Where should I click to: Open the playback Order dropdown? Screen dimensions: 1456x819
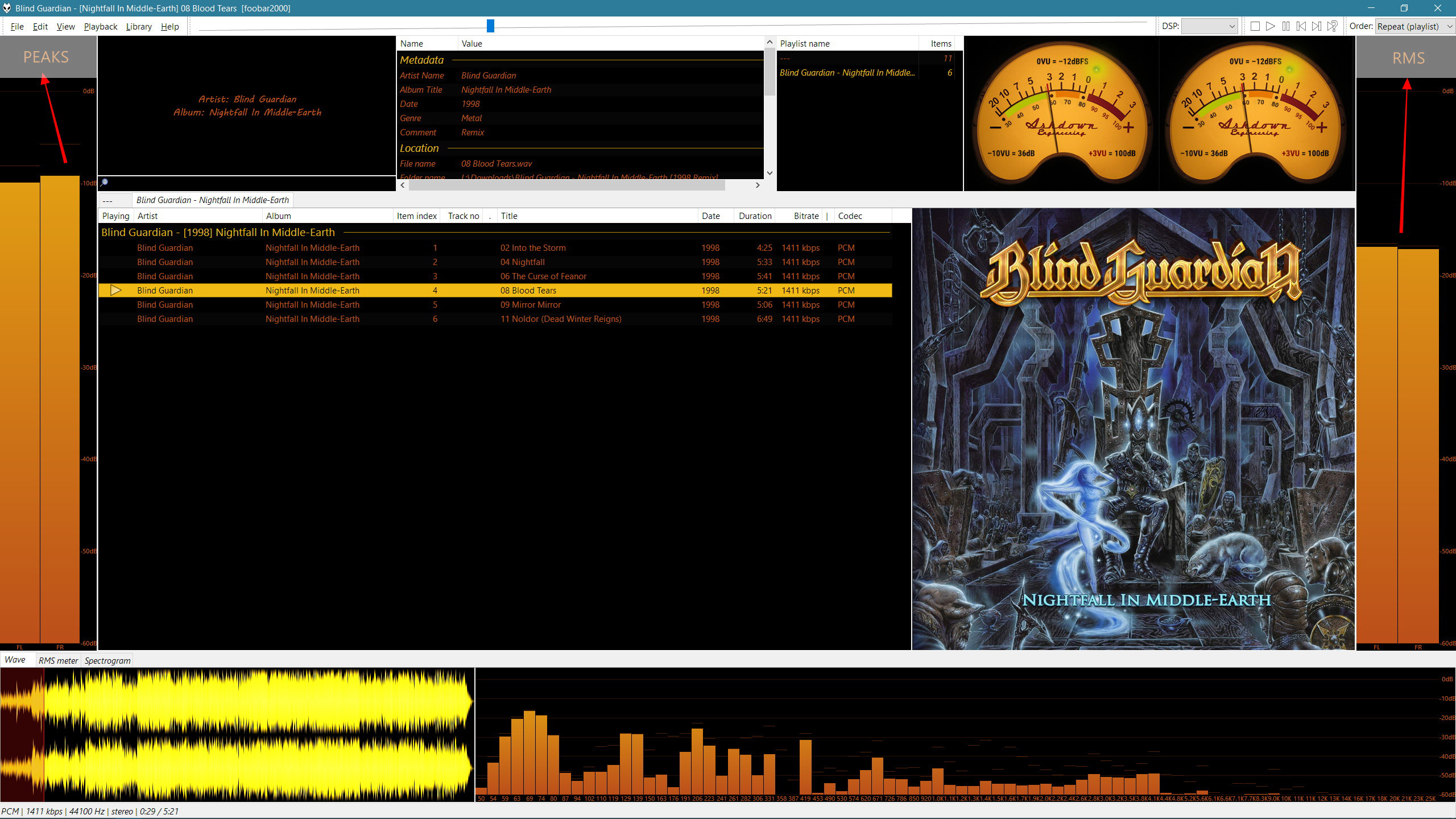[x=1414, y=26]
